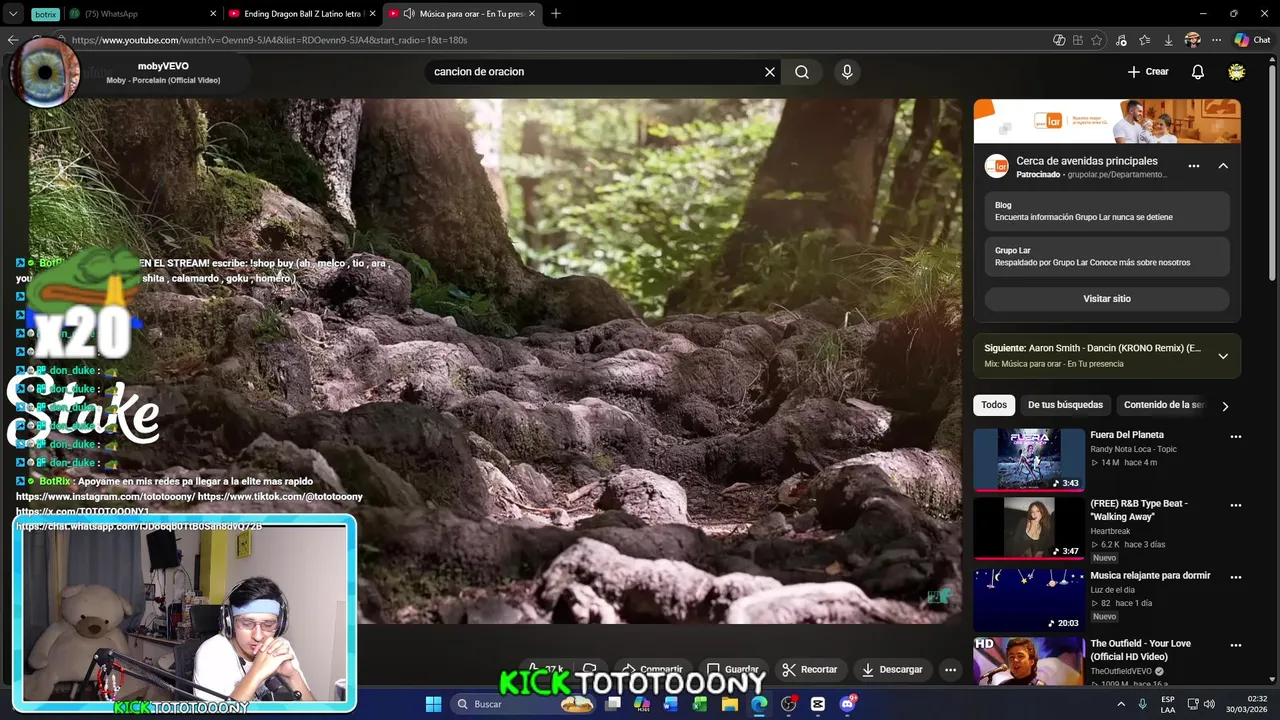1280x720 pixels.
Task: Open YouTube account avatar menu
Action: click(x=1237, y=72)
